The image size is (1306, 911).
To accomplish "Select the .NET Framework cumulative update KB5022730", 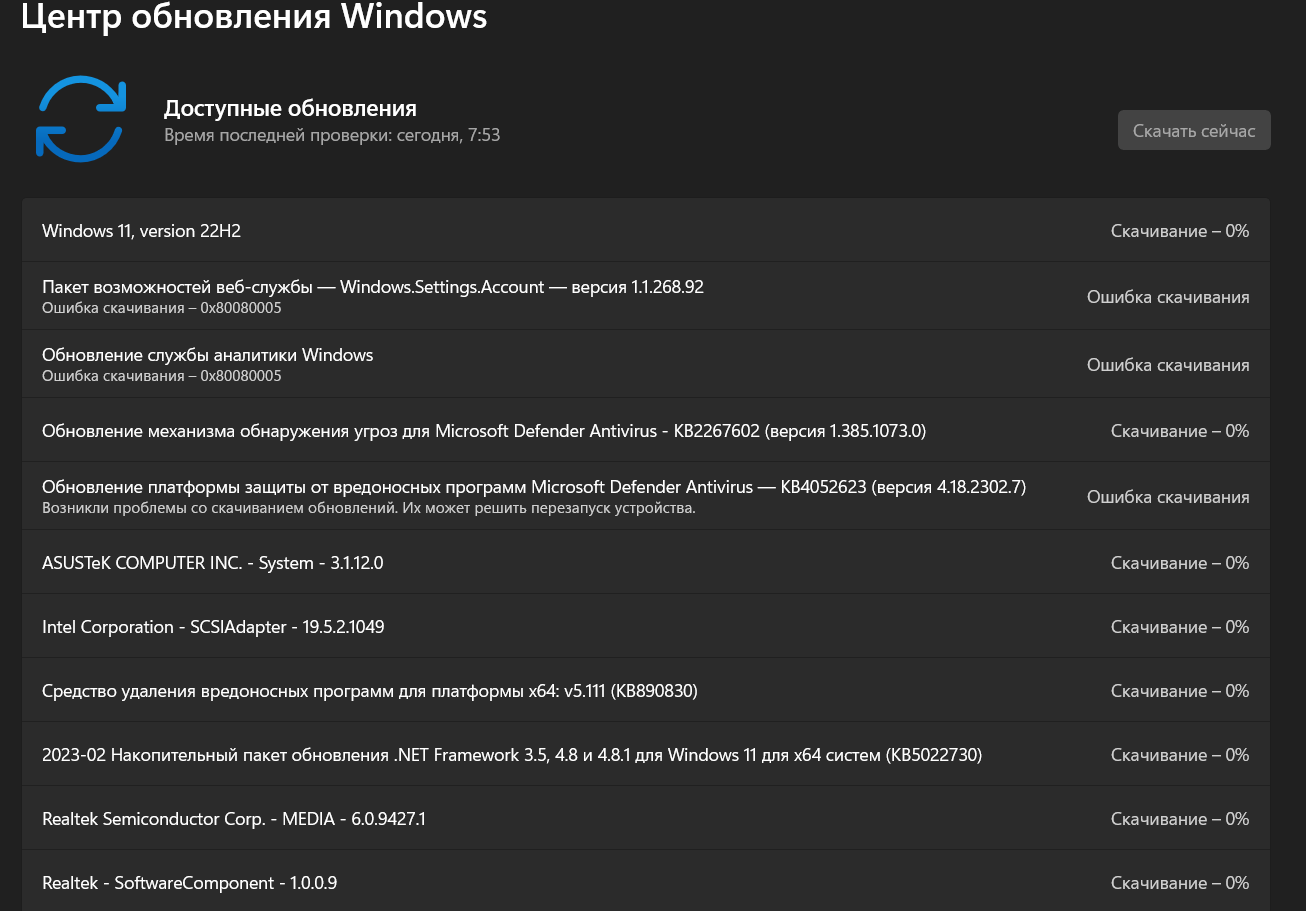I will click(x=646, y=754).
